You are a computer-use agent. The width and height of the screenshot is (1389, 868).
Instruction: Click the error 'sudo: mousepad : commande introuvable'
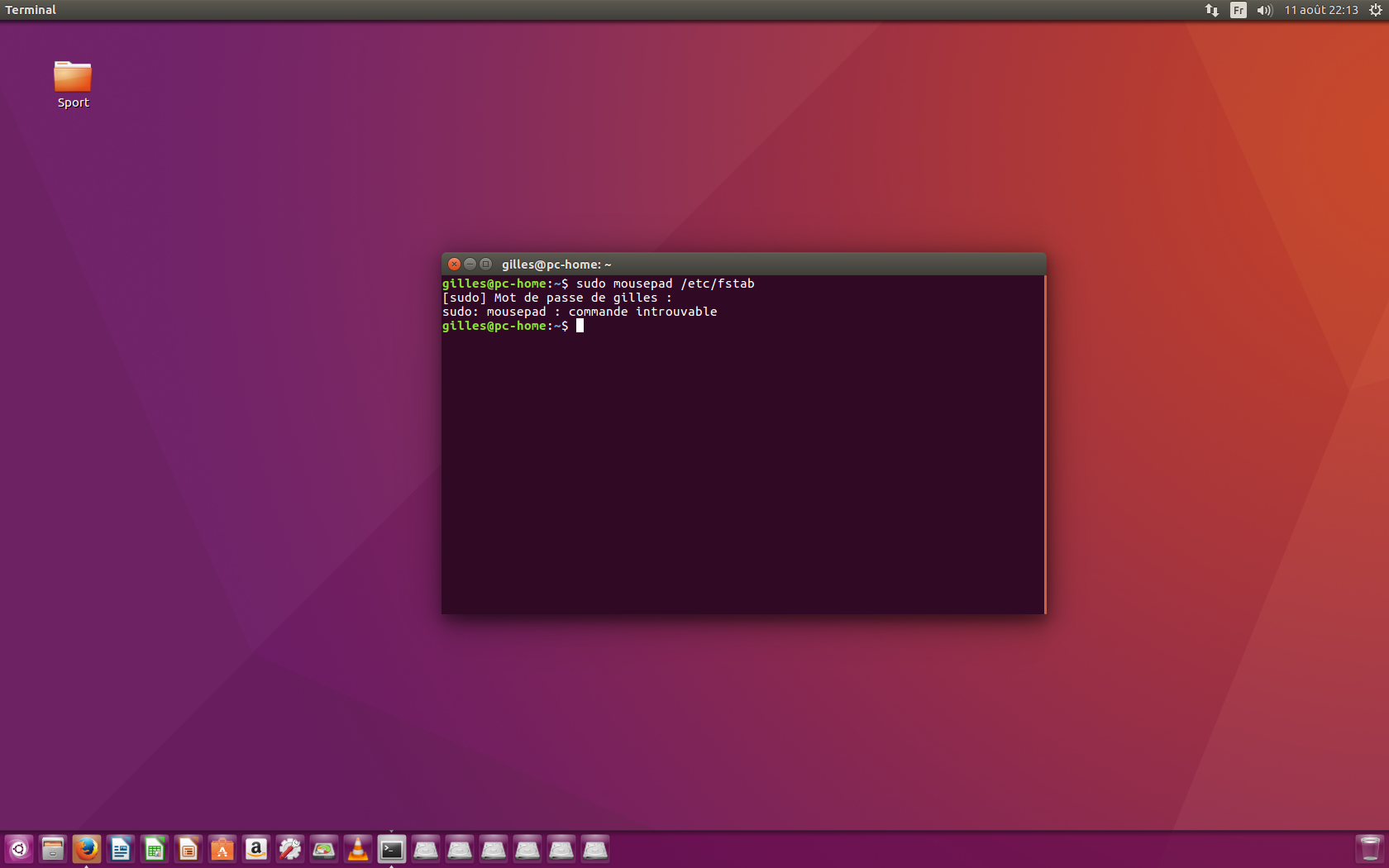click(x=580, y=312)
